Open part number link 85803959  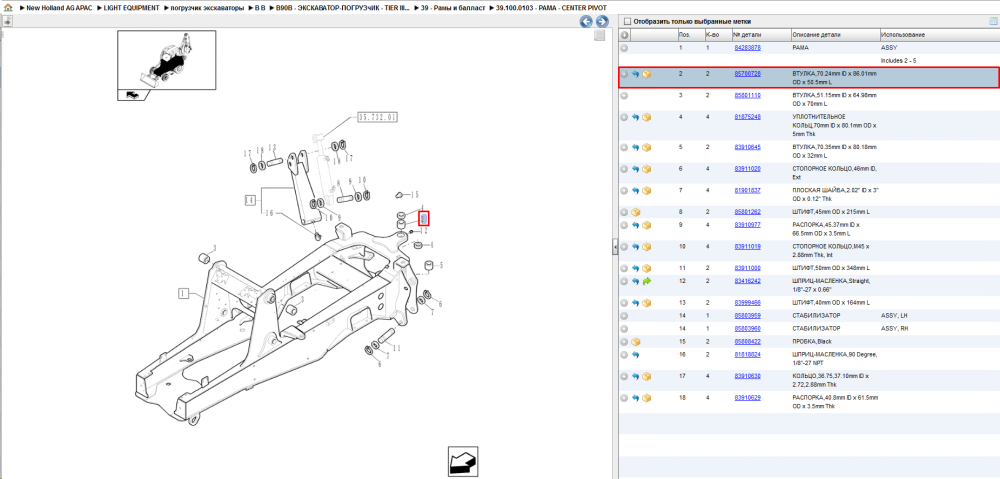747,316
